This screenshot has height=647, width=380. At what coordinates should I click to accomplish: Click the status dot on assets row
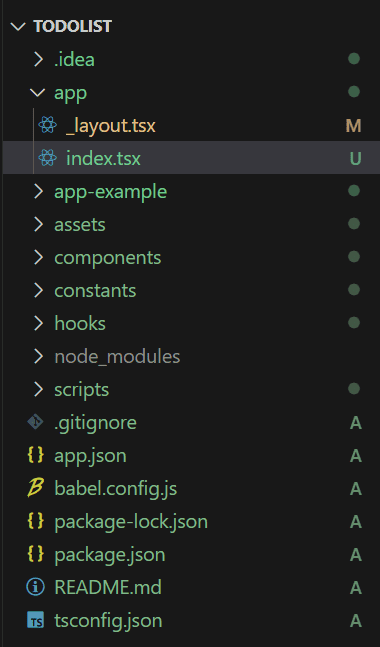click(354, 224)
